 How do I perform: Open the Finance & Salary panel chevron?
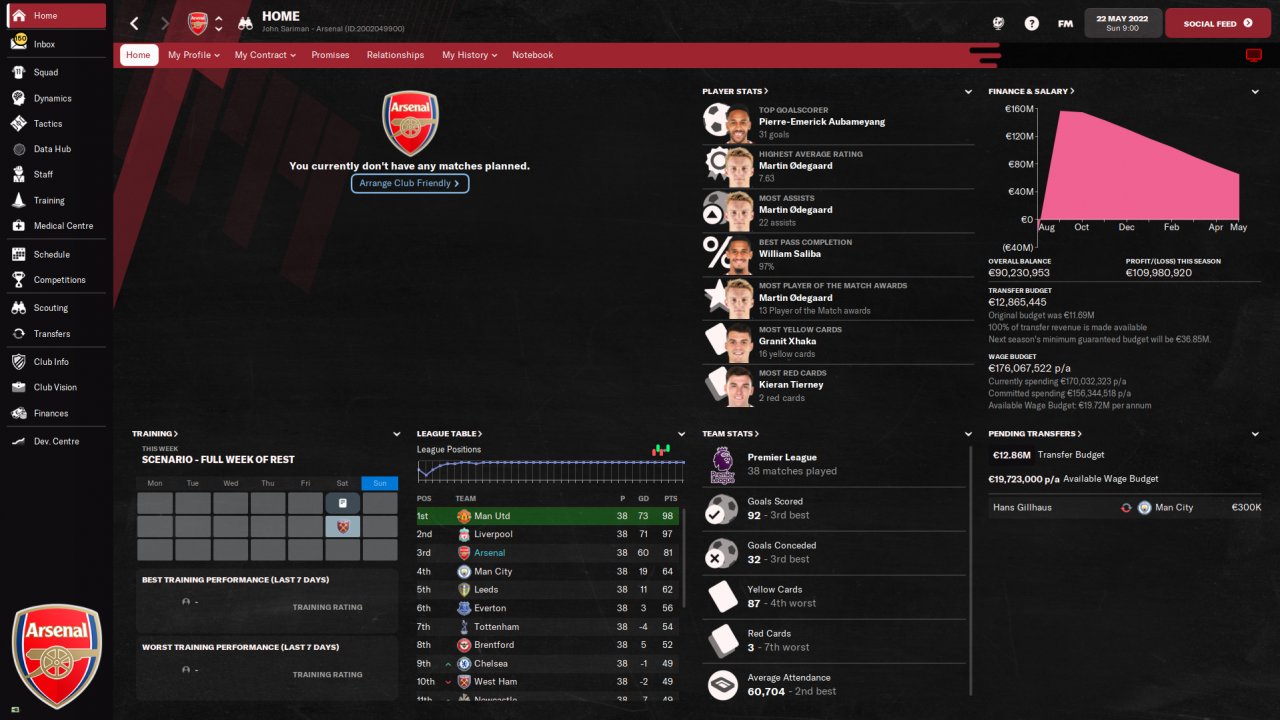[x=1255, y=92]
